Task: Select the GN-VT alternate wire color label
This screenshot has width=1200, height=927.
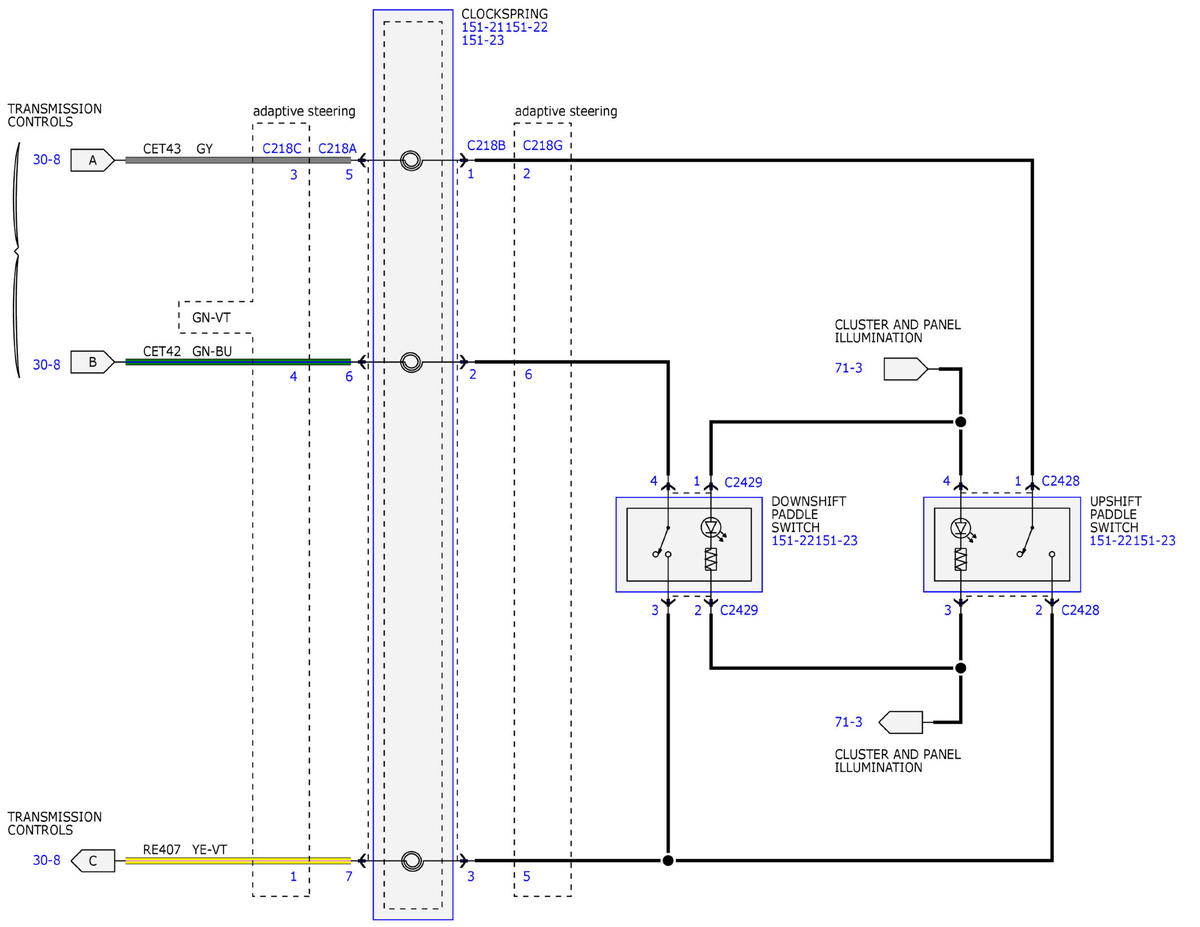Action: point(212,318)
